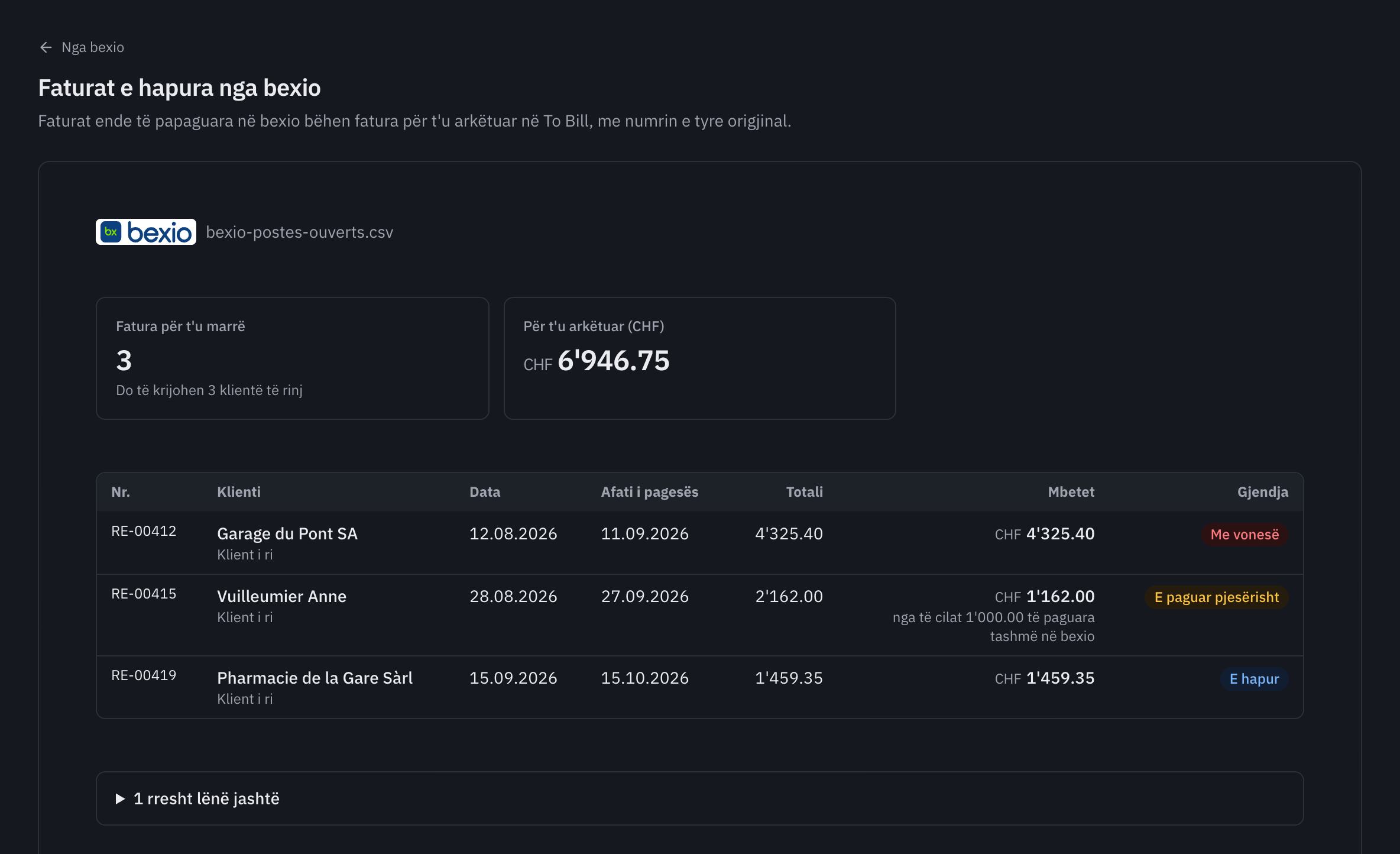Click Garage du Pont SA client name
The image size is (1400, 854).
[x=287, y=533]
